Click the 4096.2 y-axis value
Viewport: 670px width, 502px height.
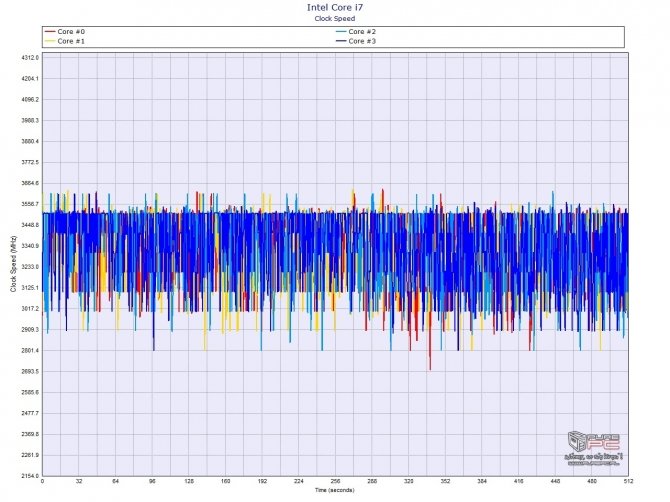coord(30,100)
